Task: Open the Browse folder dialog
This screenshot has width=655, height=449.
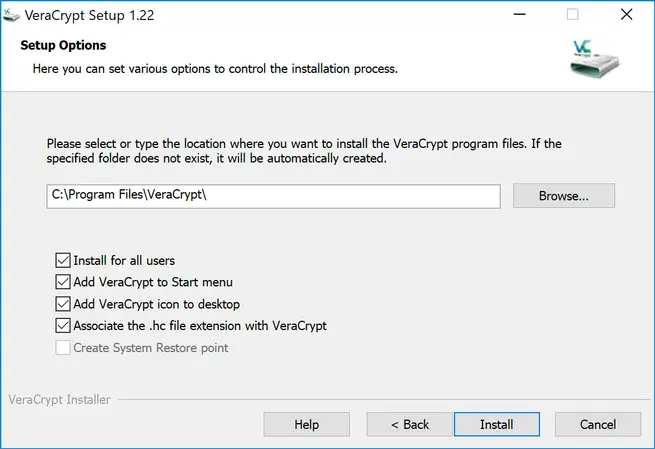Action: [563, 196]
